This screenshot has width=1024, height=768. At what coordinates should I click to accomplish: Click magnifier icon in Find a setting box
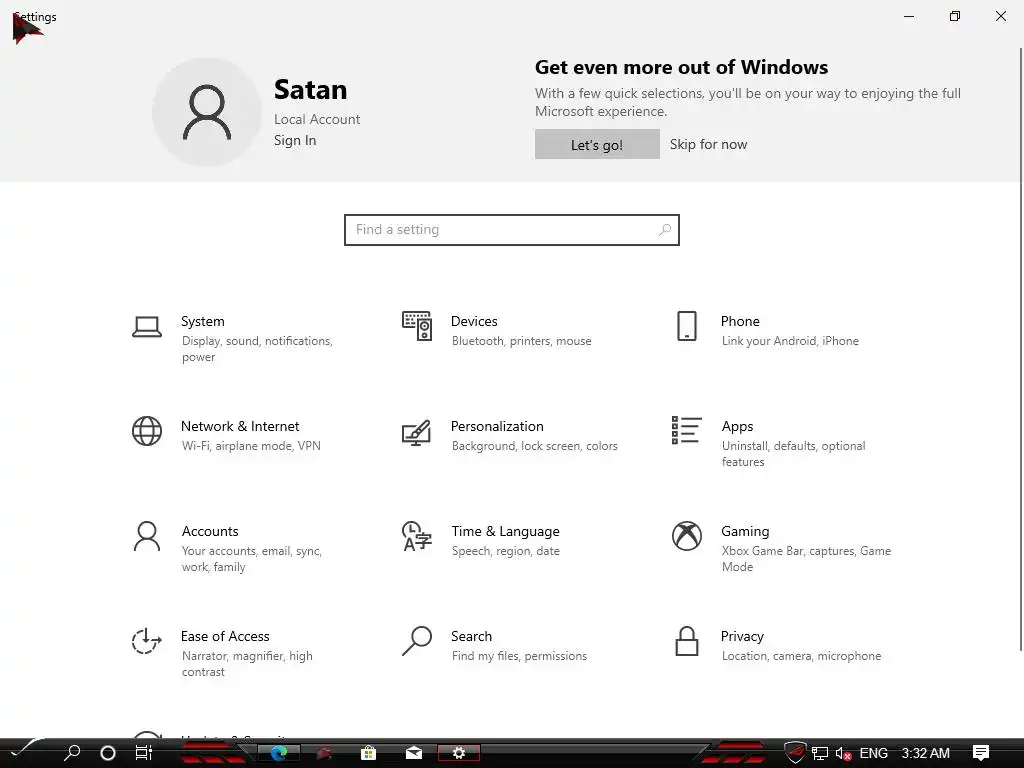665,230
